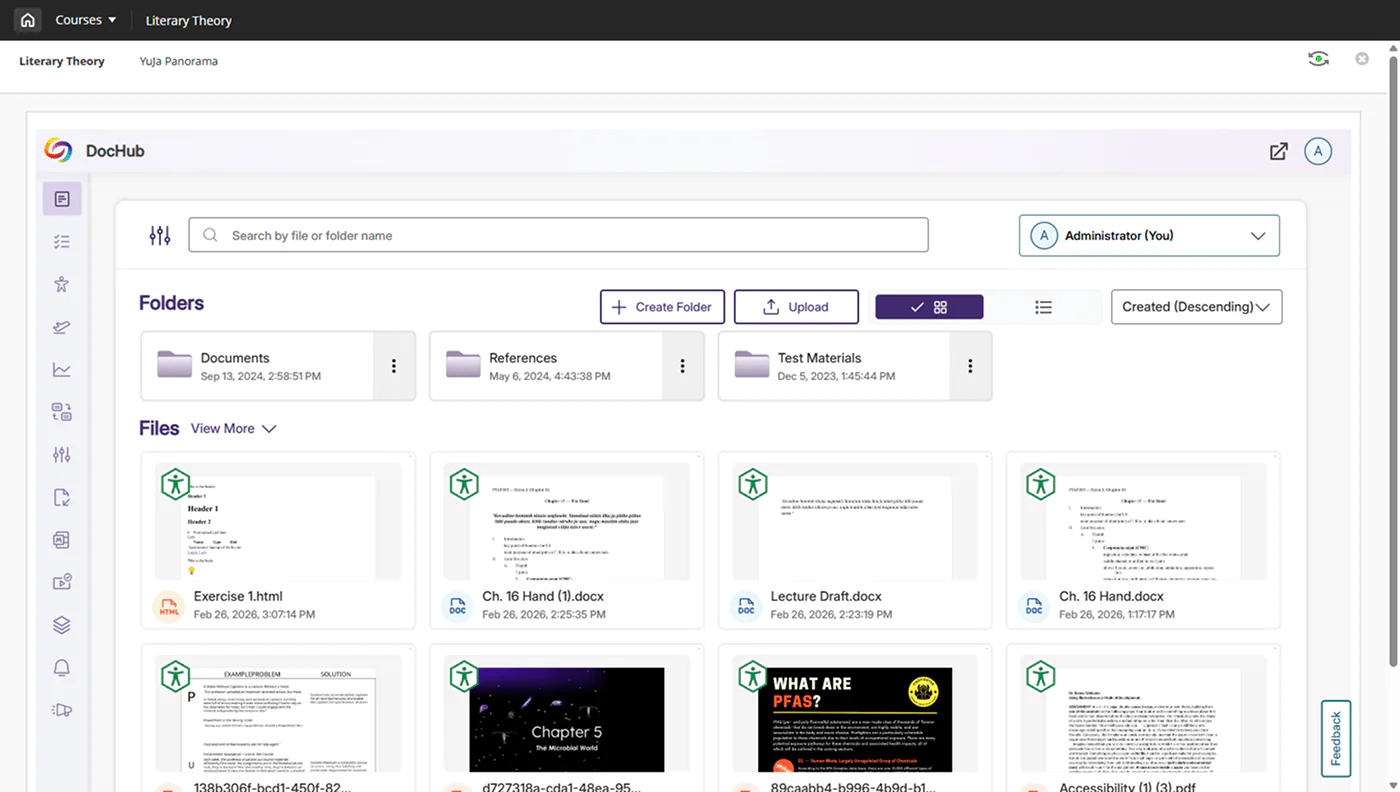Open the accessibility figure icon in the sidebar
Image resolution: width=1400 pixels, height=792 pixels.
pos(62,284)
